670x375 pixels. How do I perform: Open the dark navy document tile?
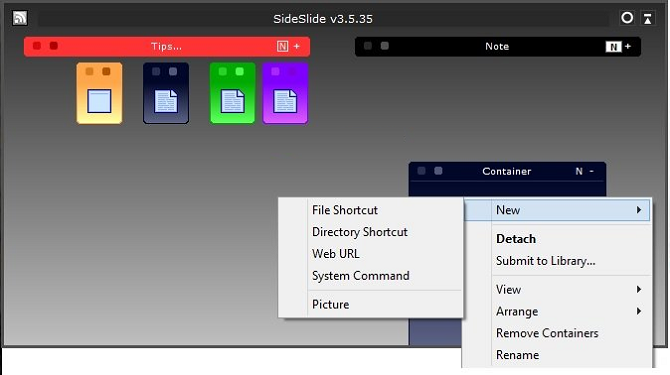point(166,93)
